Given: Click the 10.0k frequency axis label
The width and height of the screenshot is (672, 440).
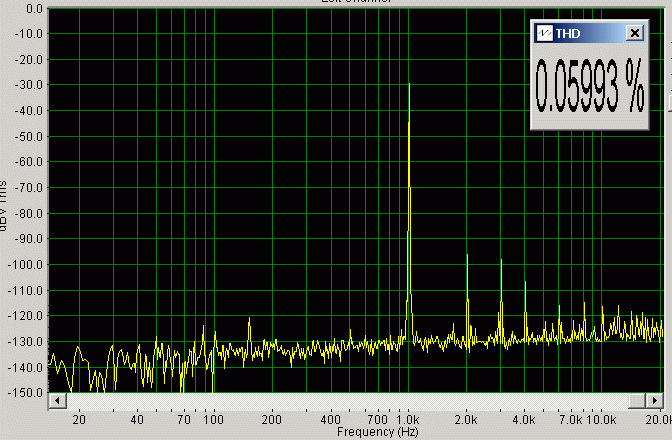Looking at the screenshot, I should tap(601, 419).
